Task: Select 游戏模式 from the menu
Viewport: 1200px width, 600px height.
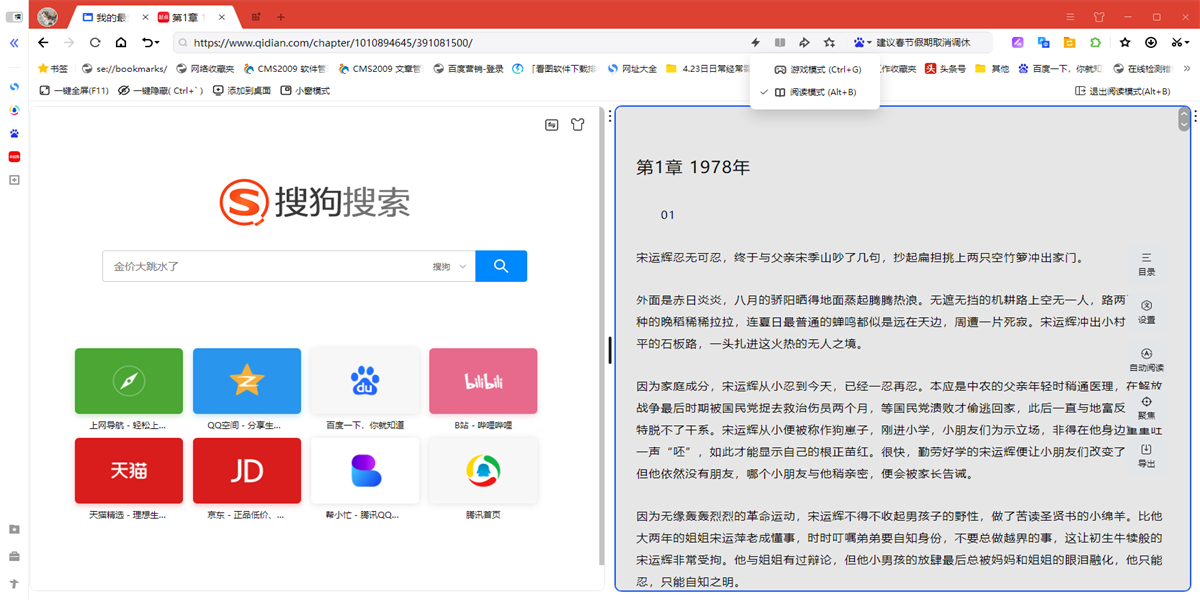Action: tap(815, 68)
